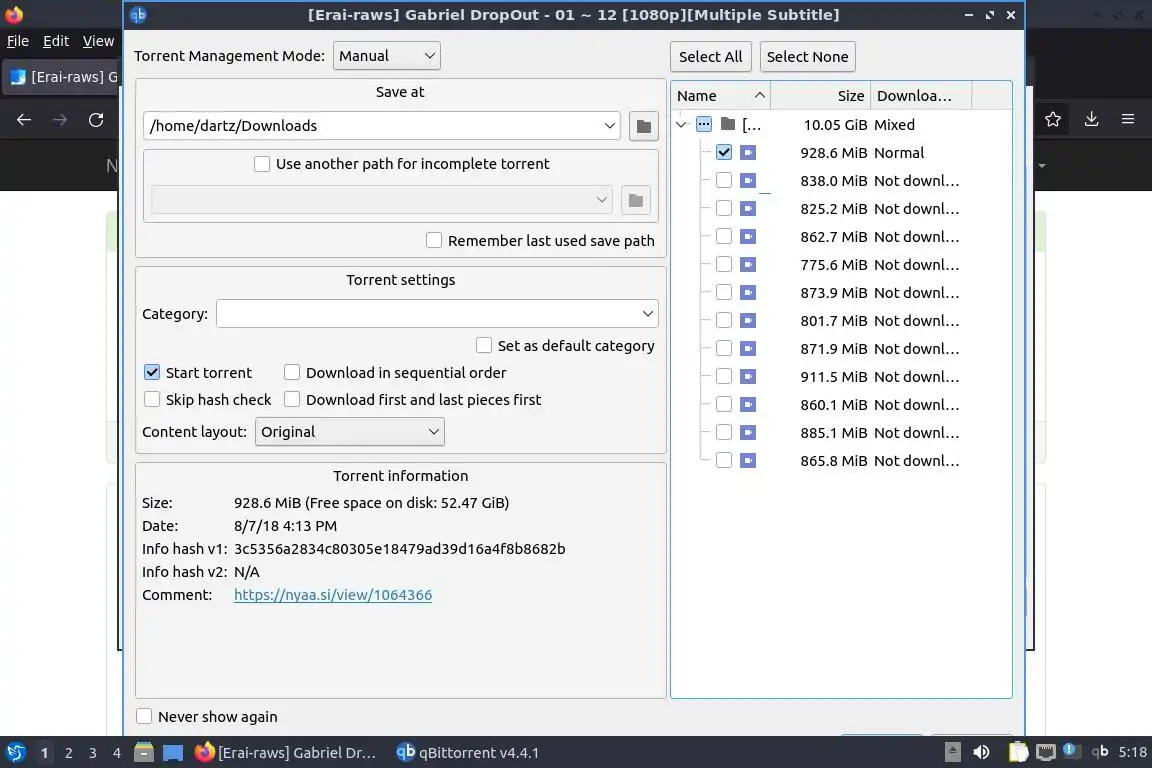The height and width of the screenshot is (768, 1152).
Task: Uncheck the Start torrent option
Action: click(152, 373)
